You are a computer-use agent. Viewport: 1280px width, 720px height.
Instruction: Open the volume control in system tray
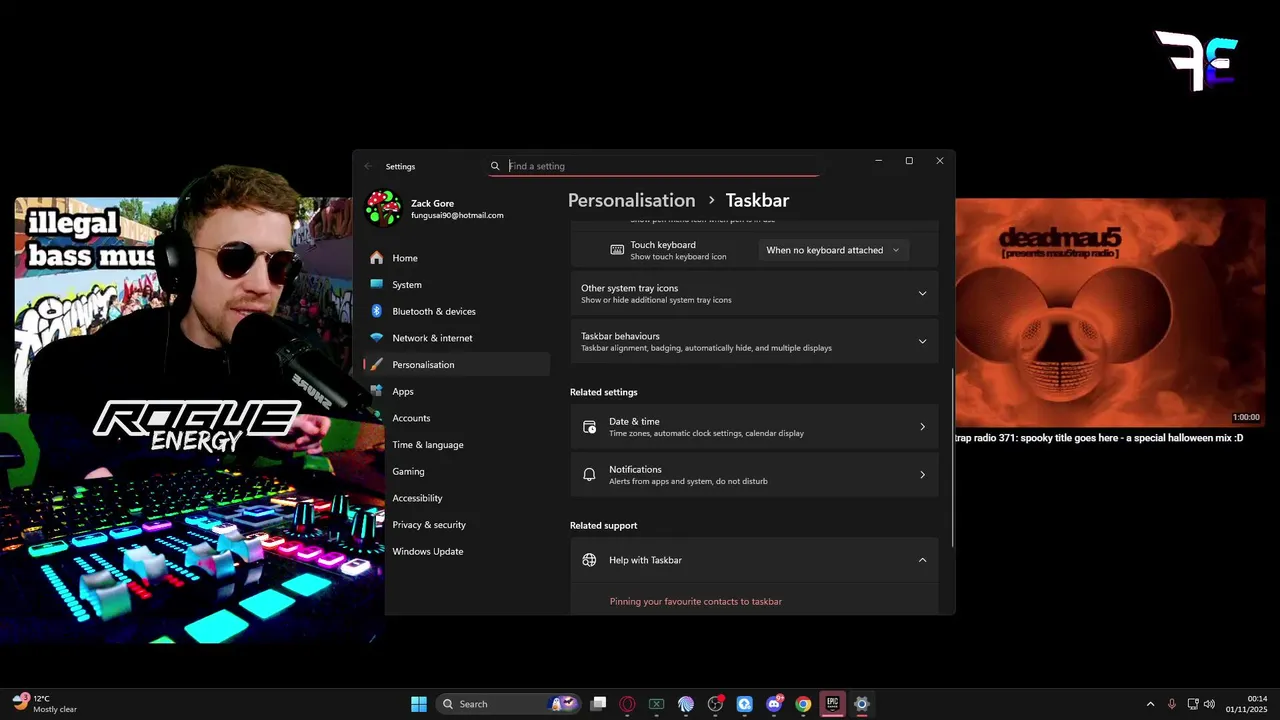point(1210,704)
